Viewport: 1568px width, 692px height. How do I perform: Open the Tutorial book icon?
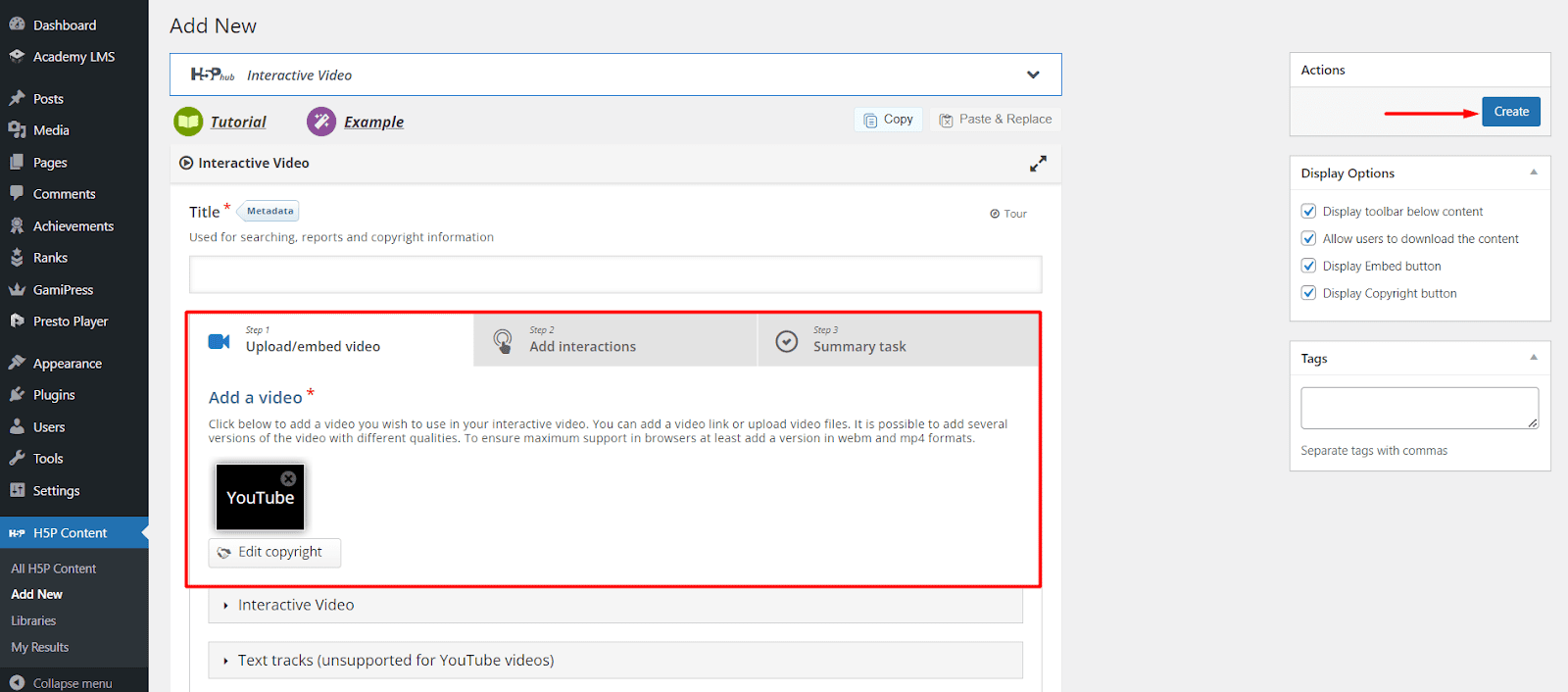188,122
